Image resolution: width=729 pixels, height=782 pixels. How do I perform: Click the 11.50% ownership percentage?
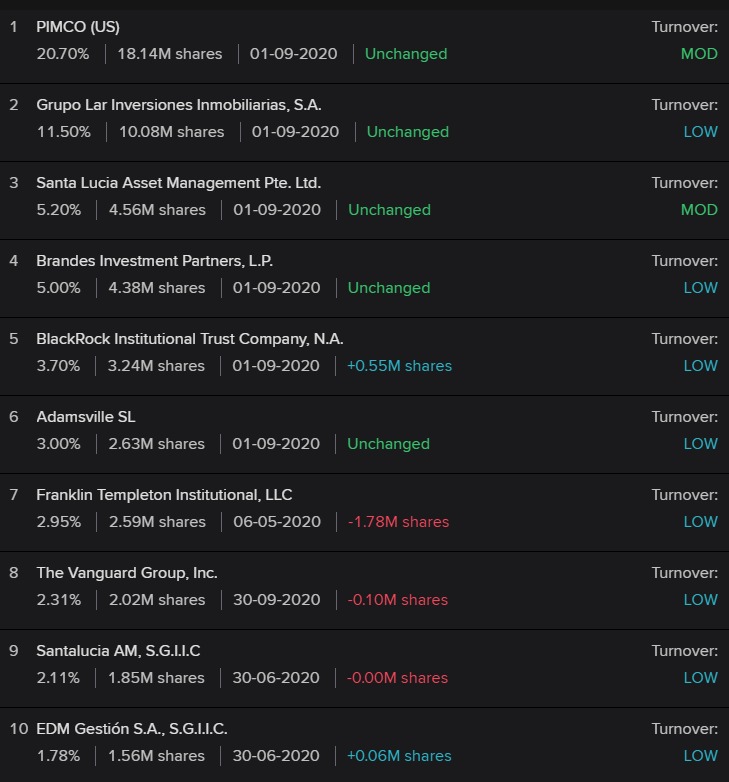pos(63,132)
